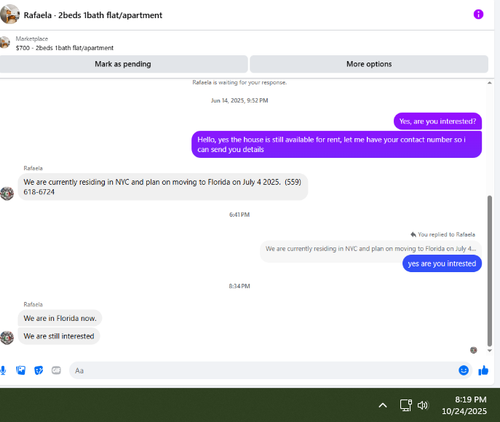Select the 'yes are you intrested' message bubble
500x422 pixels.
(442, 264)
